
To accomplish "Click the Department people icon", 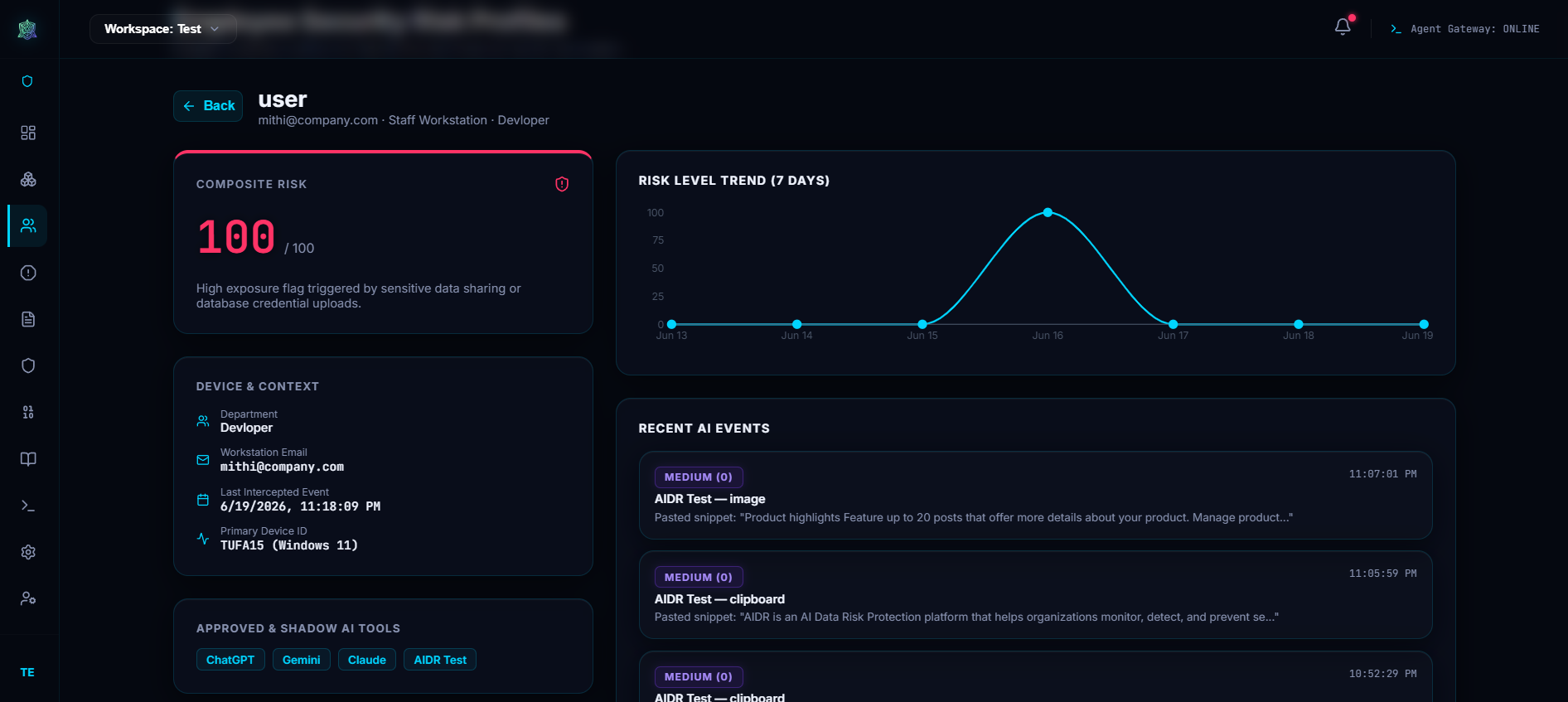I will pos(203,421).
